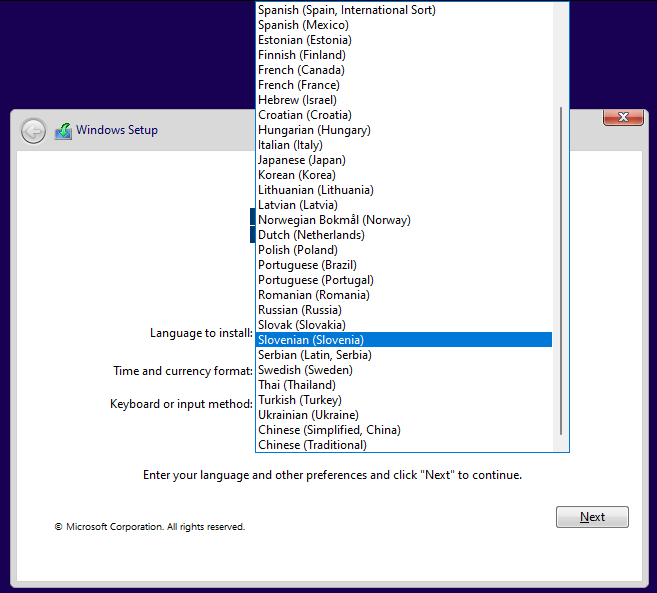Pick Russian (Russia)
Screen dimensions: 657x593
[x=404, y=310]
